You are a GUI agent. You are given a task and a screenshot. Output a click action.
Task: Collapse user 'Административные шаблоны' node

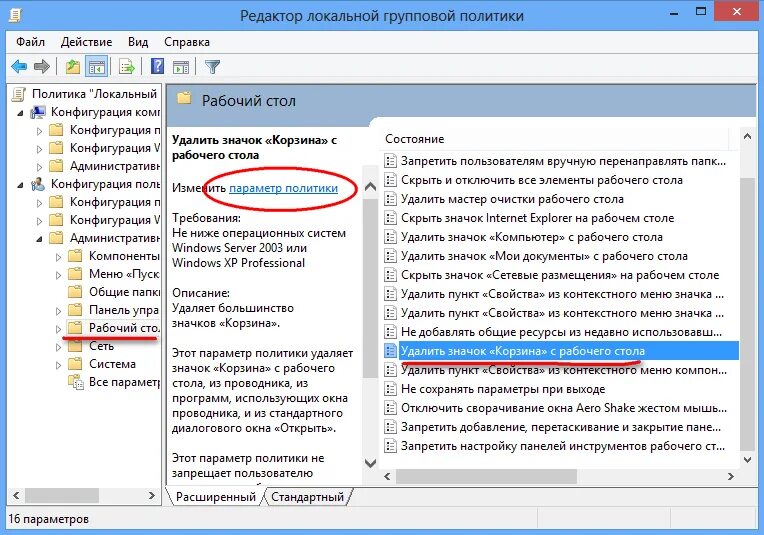click(39, 239)
